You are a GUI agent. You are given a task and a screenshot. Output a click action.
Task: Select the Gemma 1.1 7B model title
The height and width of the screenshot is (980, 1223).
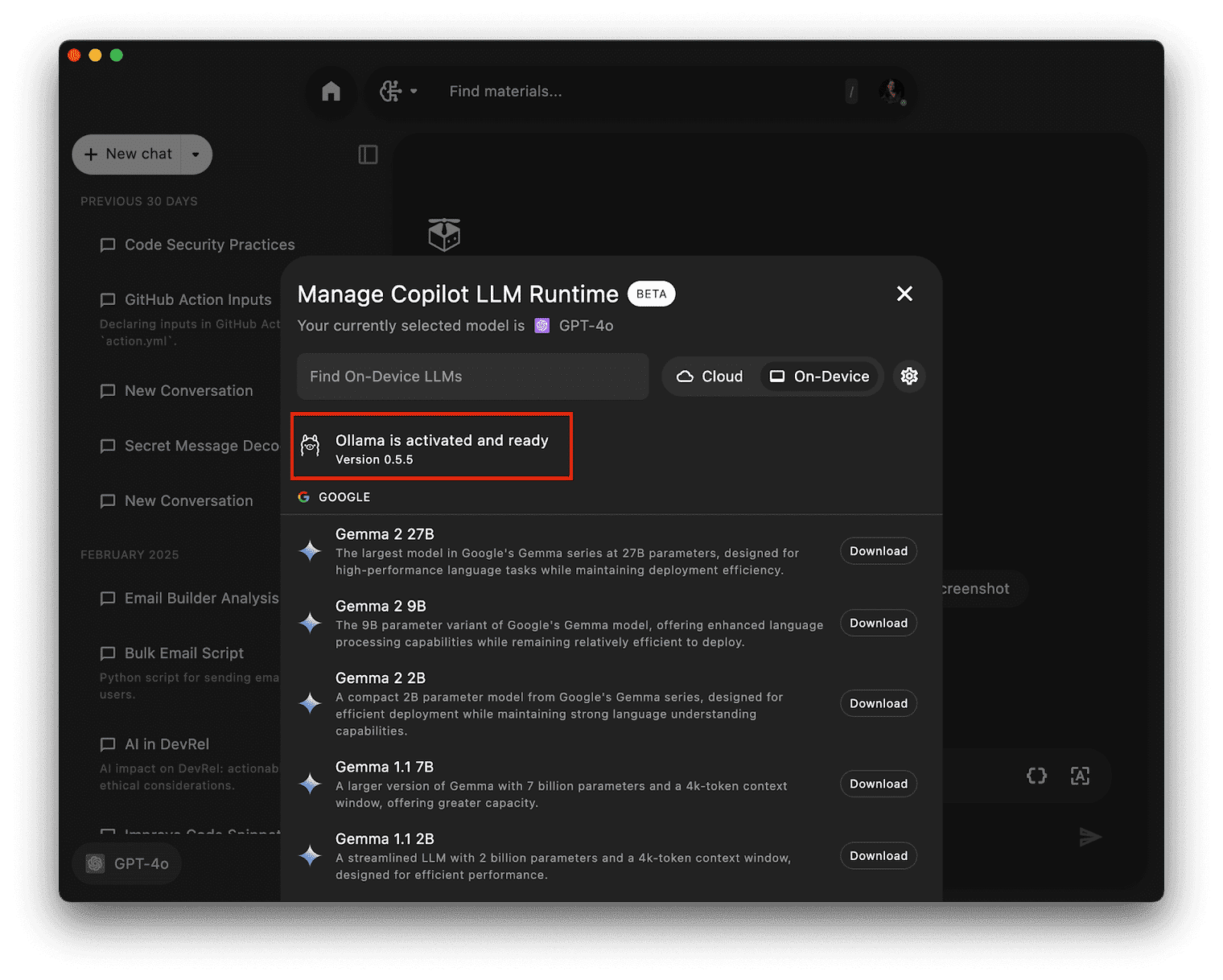pyautogui.click(x=385, y=767)
